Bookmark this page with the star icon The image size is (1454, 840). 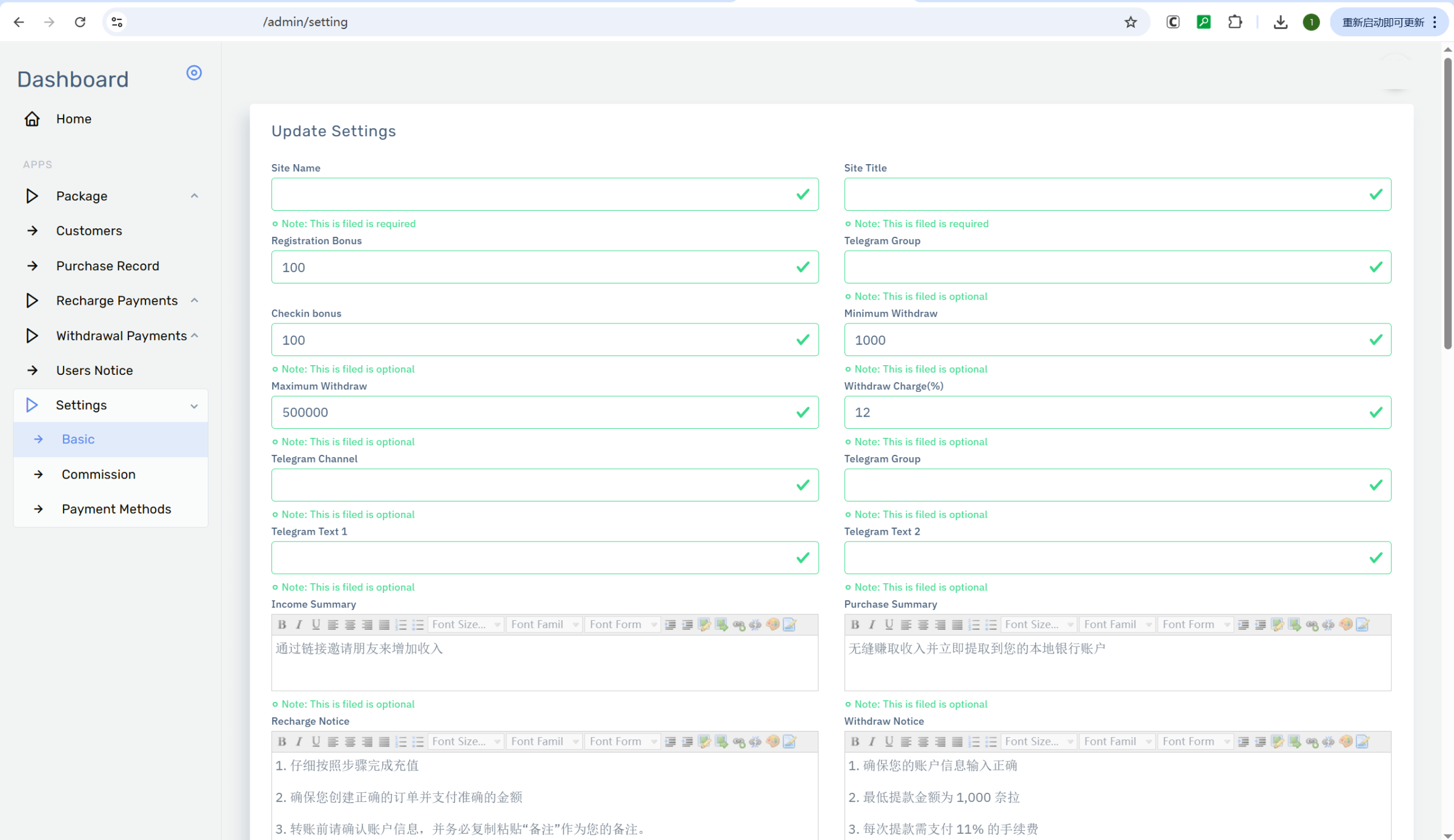[x=1130, y=22]
